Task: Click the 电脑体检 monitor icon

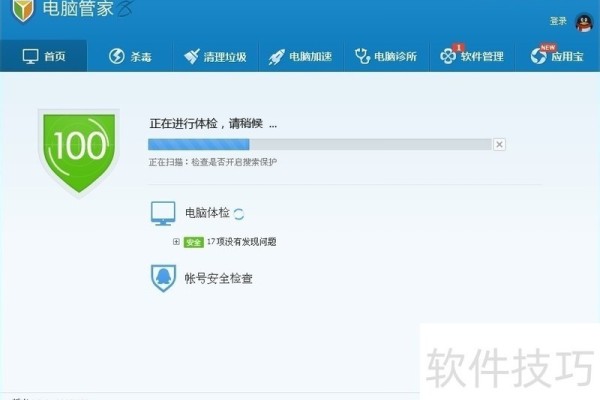Action: [163, 213]
